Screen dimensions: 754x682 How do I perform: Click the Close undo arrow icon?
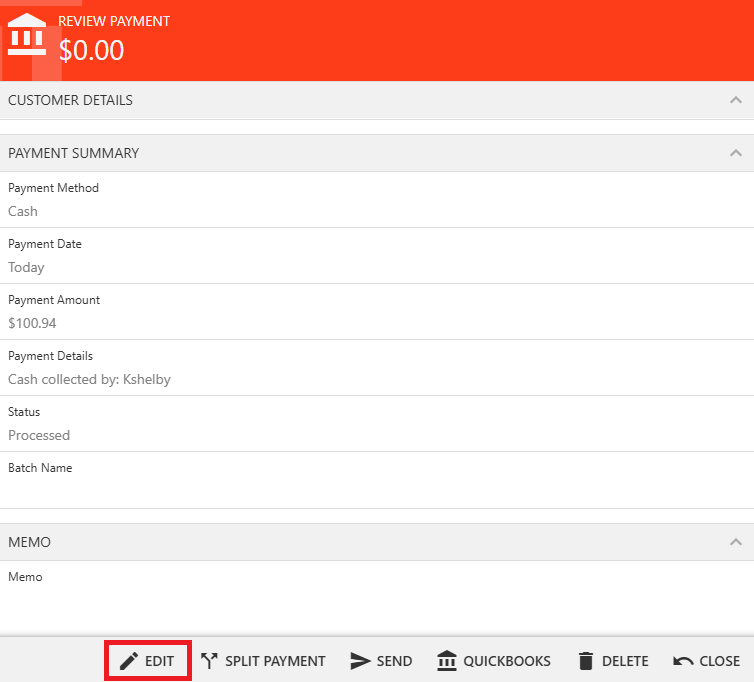[683, 661]
